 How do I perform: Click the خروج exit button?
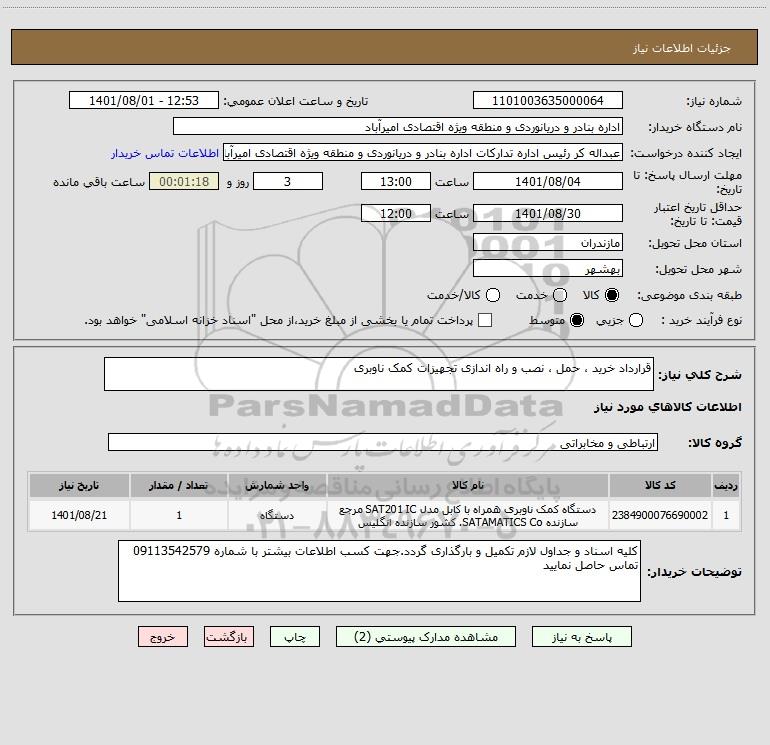tap(163, 637)
